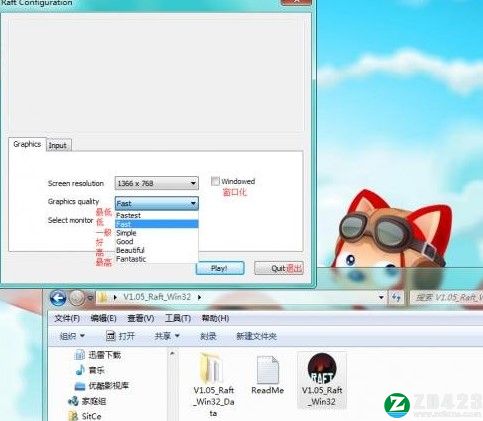Click navigation pane scrollbar up arrow

click(x=172, y=353)
